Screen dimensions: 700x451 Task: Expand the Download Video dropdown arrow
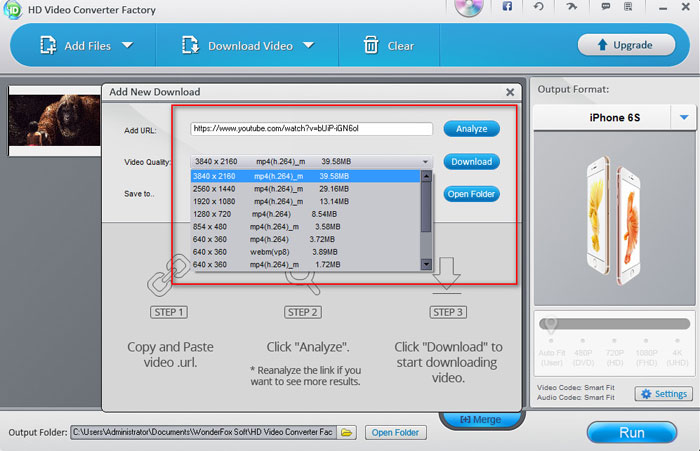pyautogui.click(x=308, y=45)
